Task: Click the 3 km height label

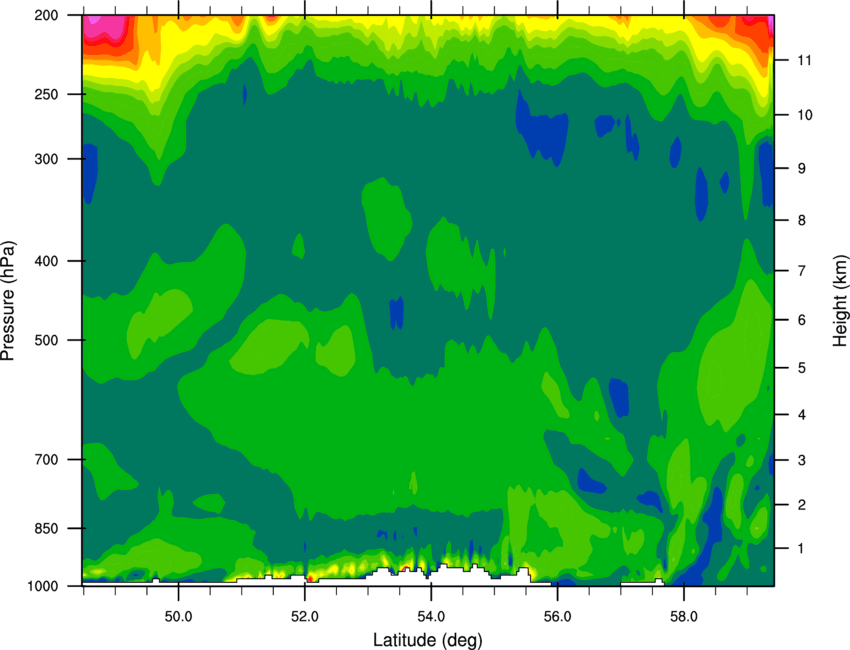Action: click(x=802, y=460)
